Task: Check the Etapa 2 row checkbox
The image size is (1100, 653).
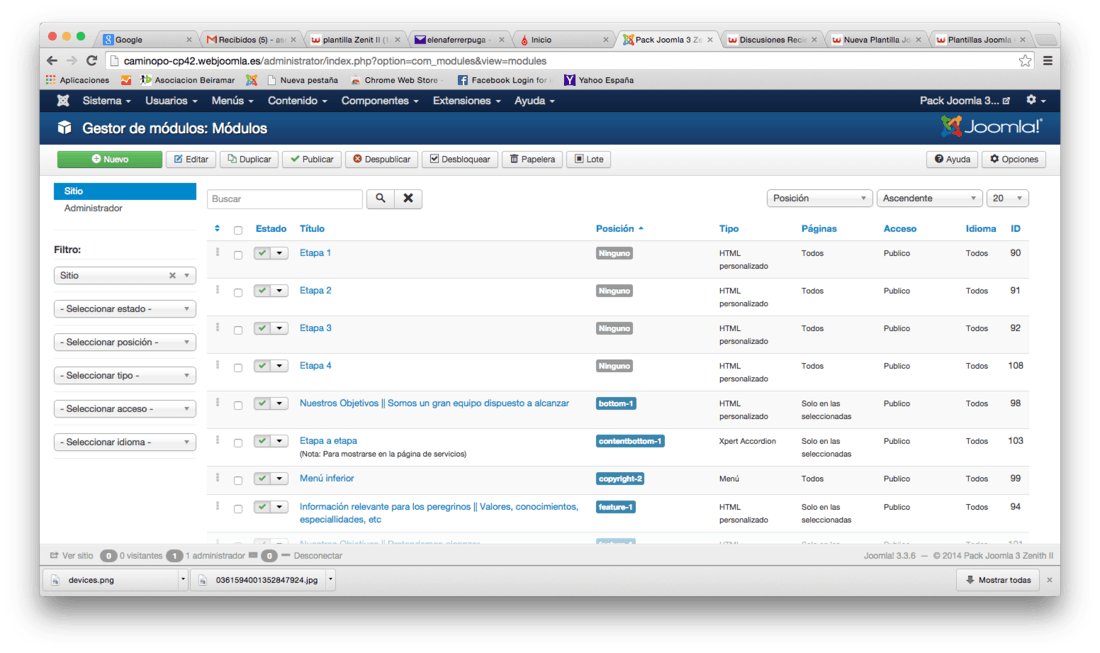Action: (238, 292)
